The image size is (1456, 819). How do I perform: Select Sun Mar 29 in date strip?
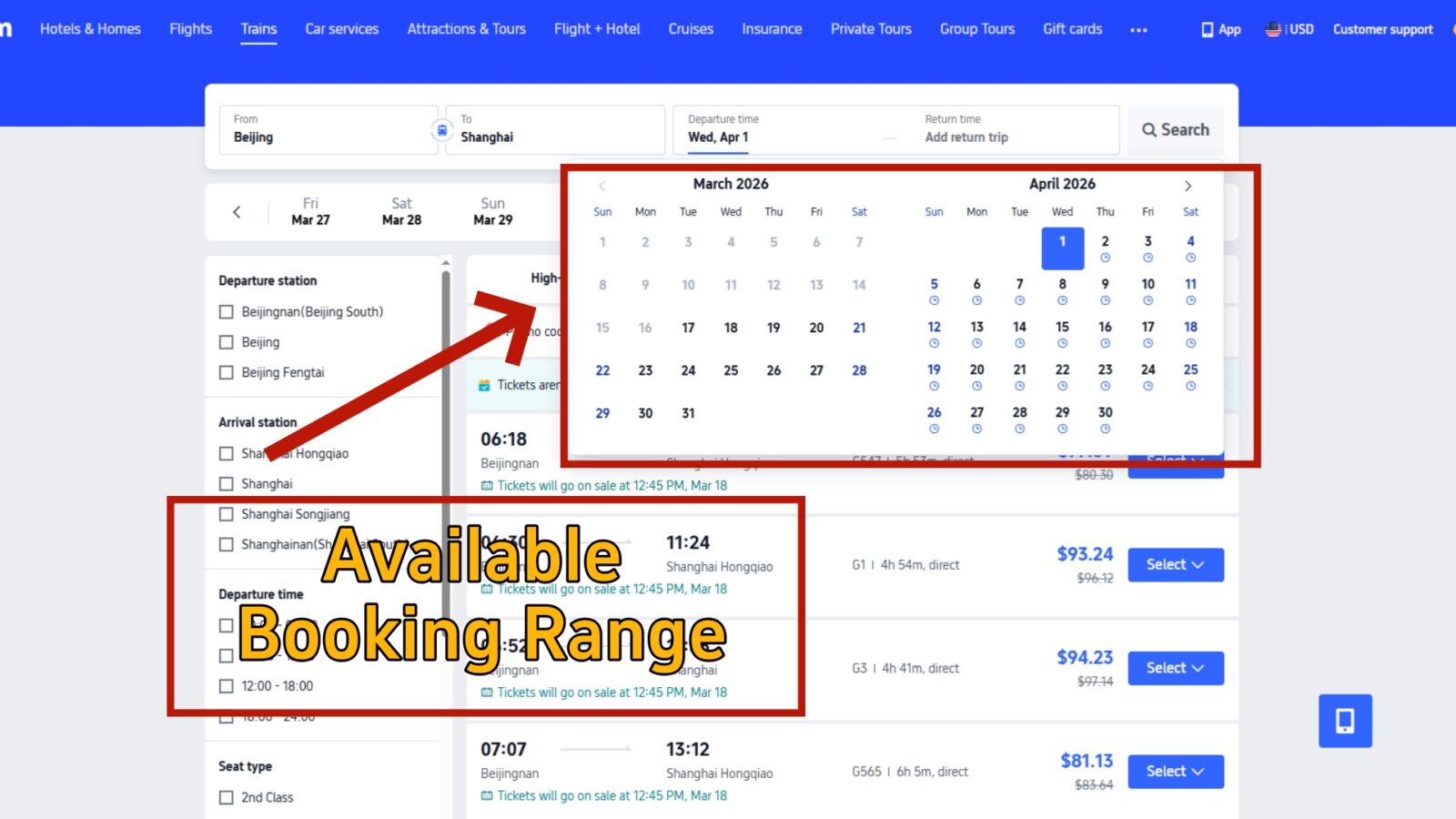point(492,212)
